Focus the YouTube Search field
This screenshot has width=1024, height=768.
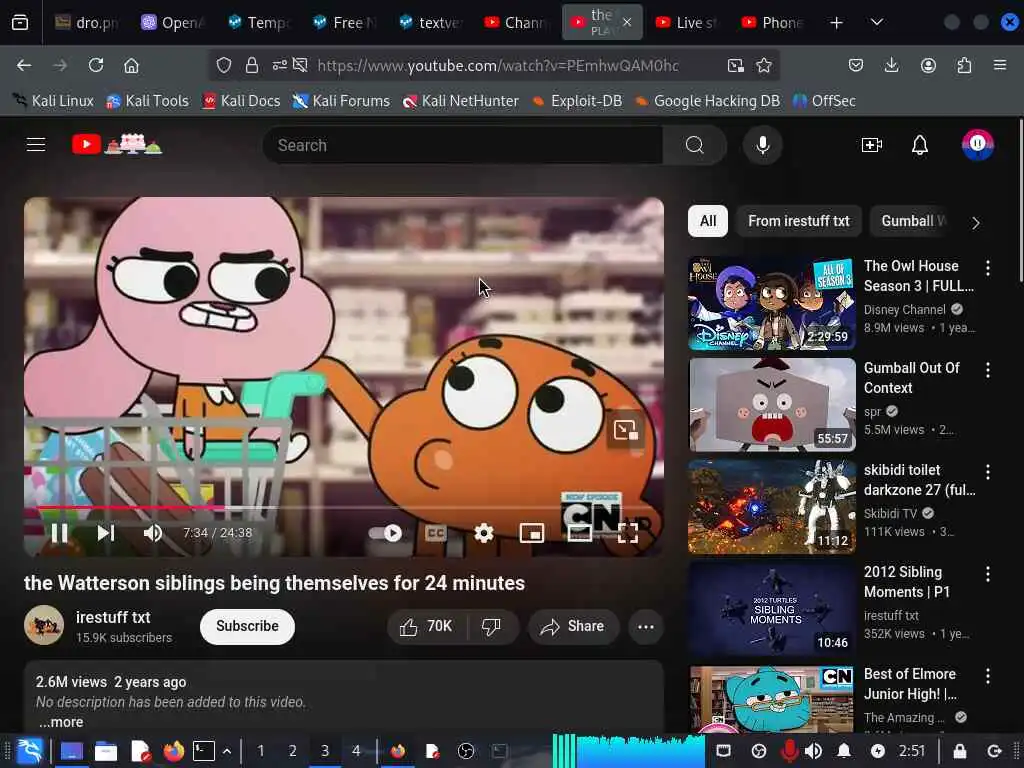pos(462,145)
